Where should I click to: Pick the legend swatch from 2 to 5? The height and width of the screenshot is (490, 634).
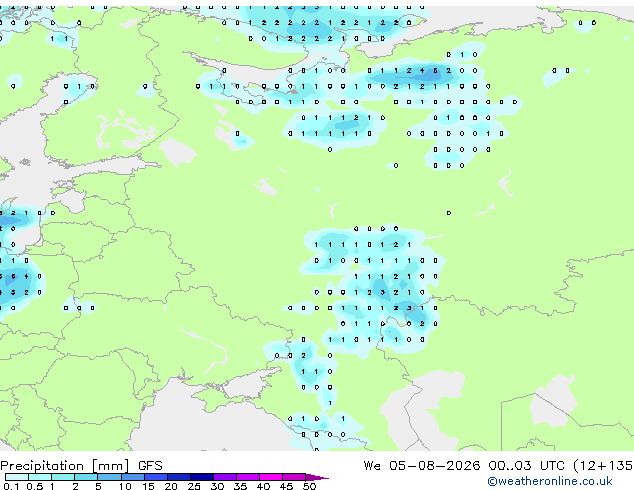86,477
